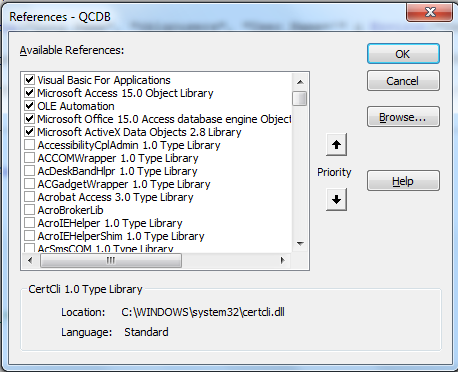Click OK to confirm references
This screenshot has width=458, height=372.
403,54
